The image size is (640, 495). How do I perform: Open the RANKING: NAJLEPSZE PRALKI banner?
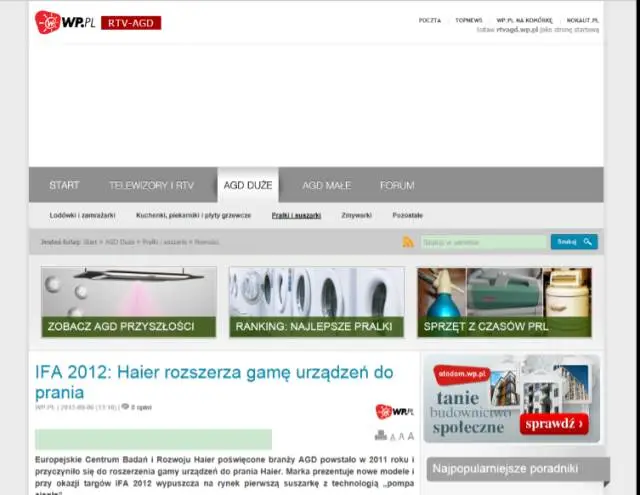[317, 302]
